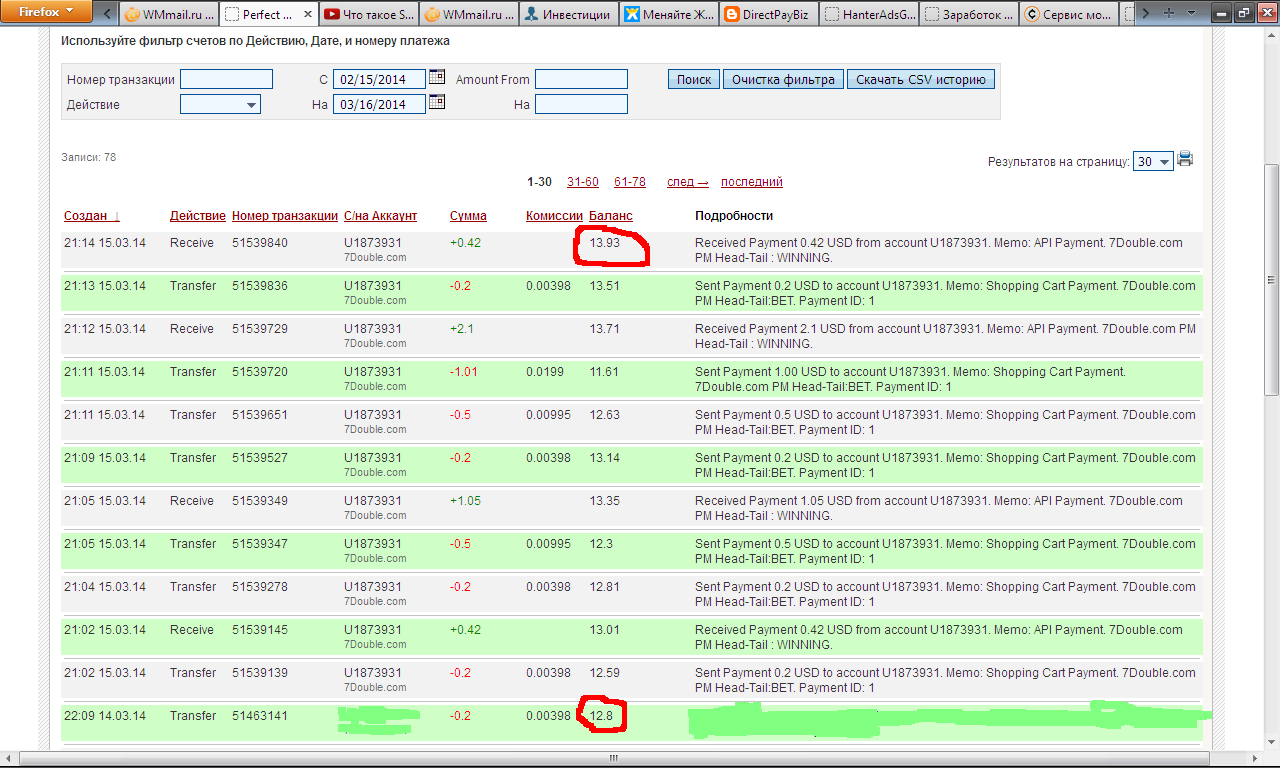Open the orange Firefox menu button

point(44,12)
